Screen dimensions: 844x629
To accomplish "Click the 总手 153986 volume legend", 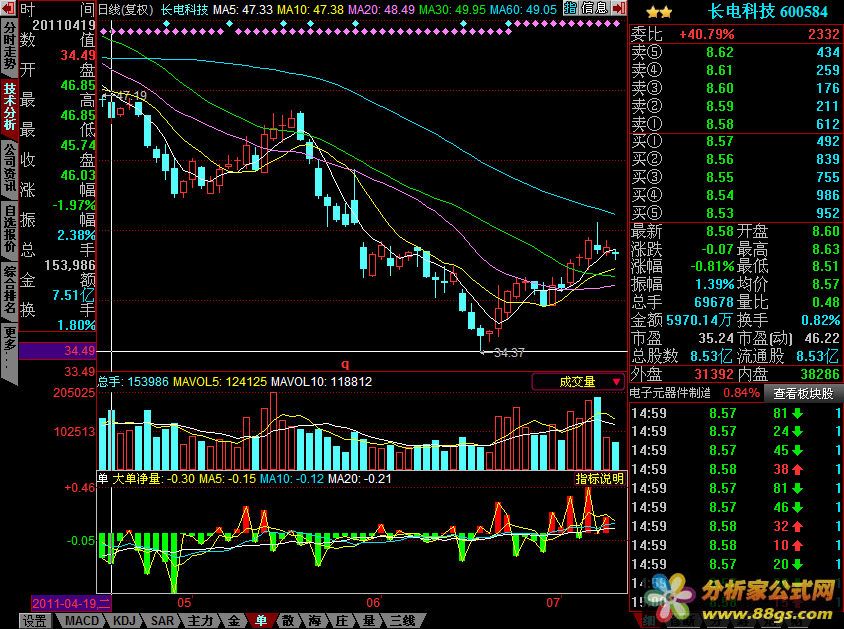I will point(133,382).
